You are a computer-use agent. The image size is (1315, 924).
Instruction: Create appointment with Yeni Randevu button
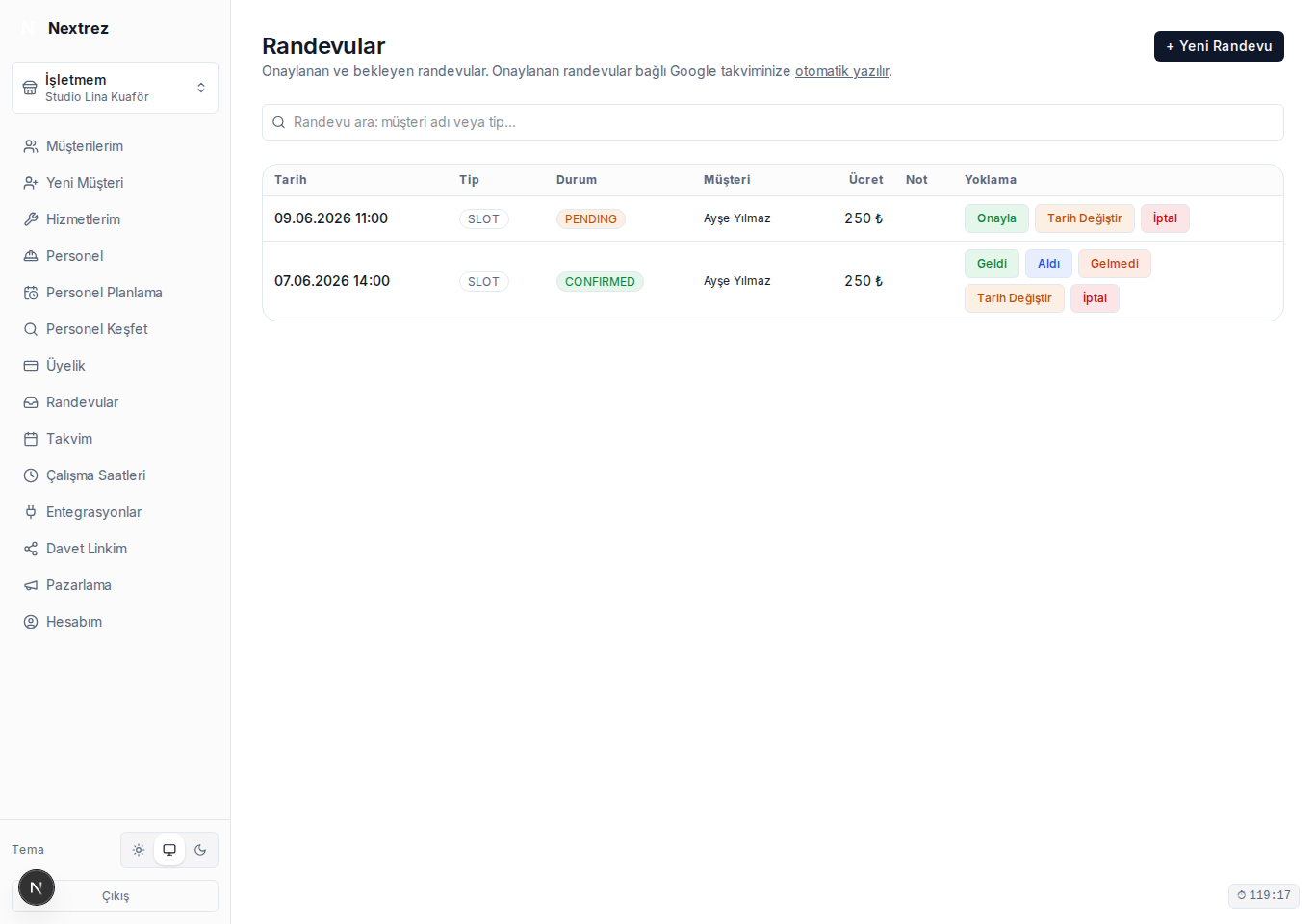1219,46
